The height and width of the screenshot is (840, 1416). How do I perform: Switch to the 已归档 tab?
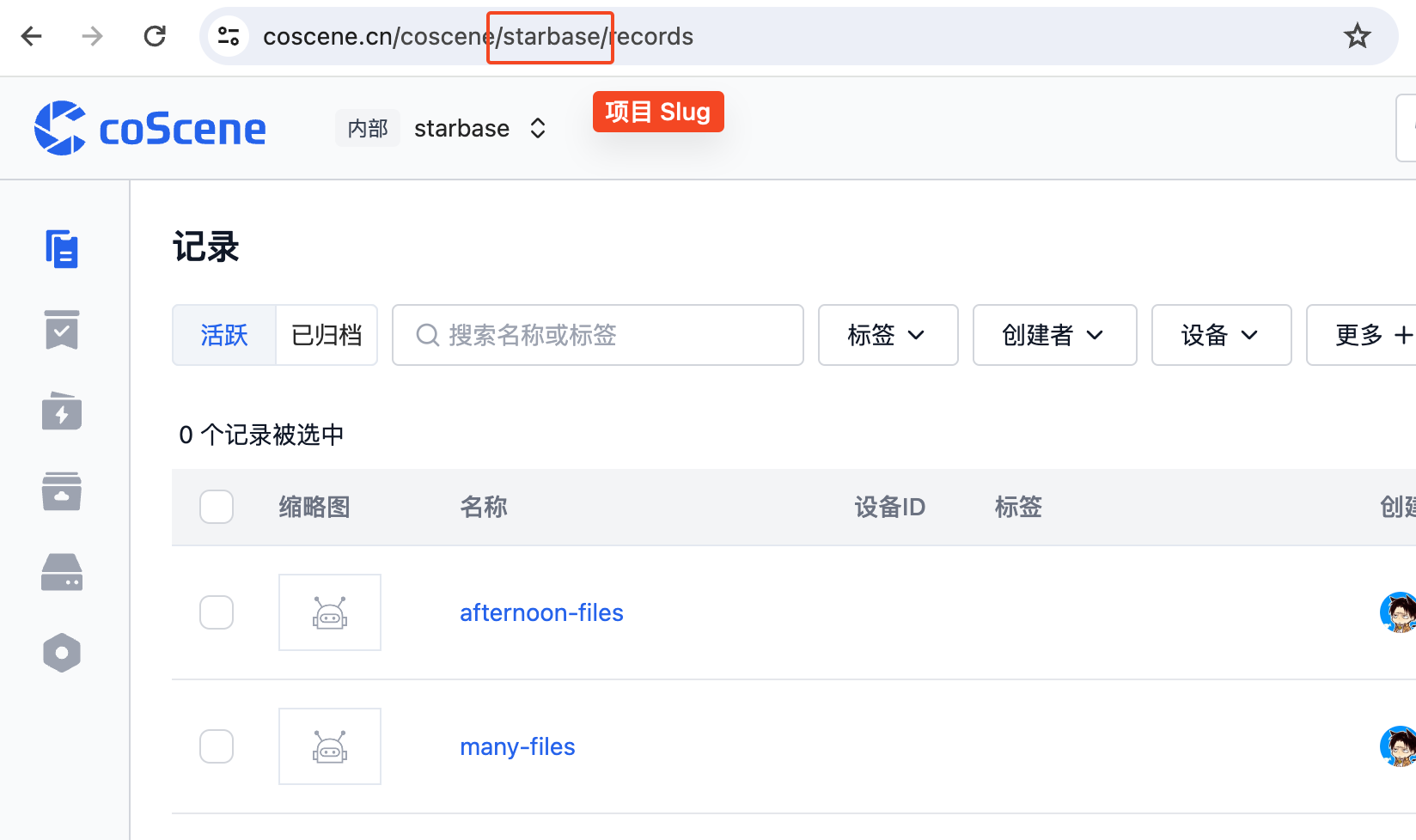coord(327,335)
